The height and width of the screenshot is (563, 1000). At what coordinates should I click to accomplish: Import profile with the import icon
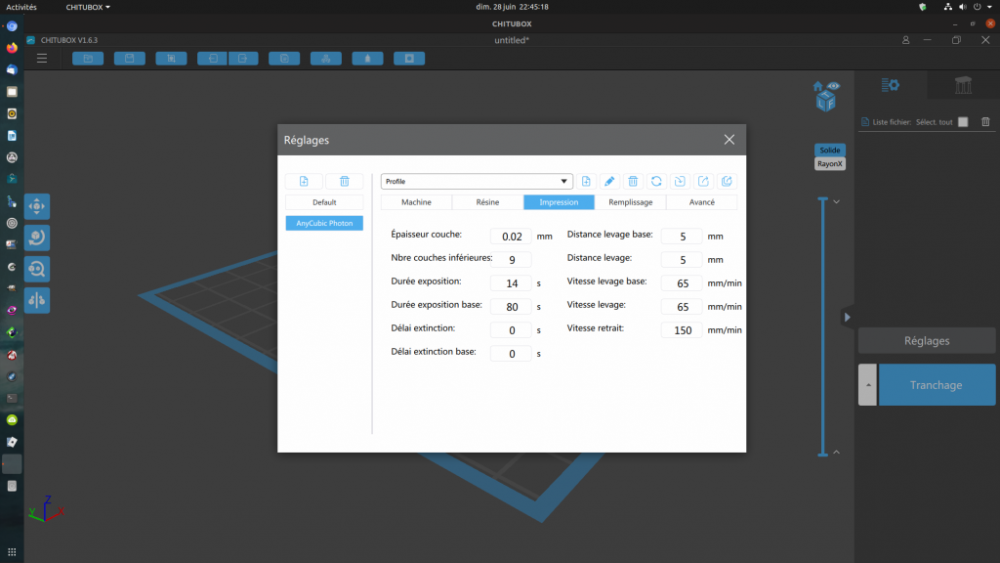680,182
